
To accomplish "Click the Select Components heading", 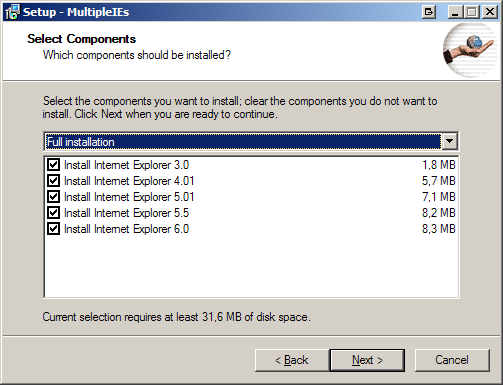I will pos(82,39).
